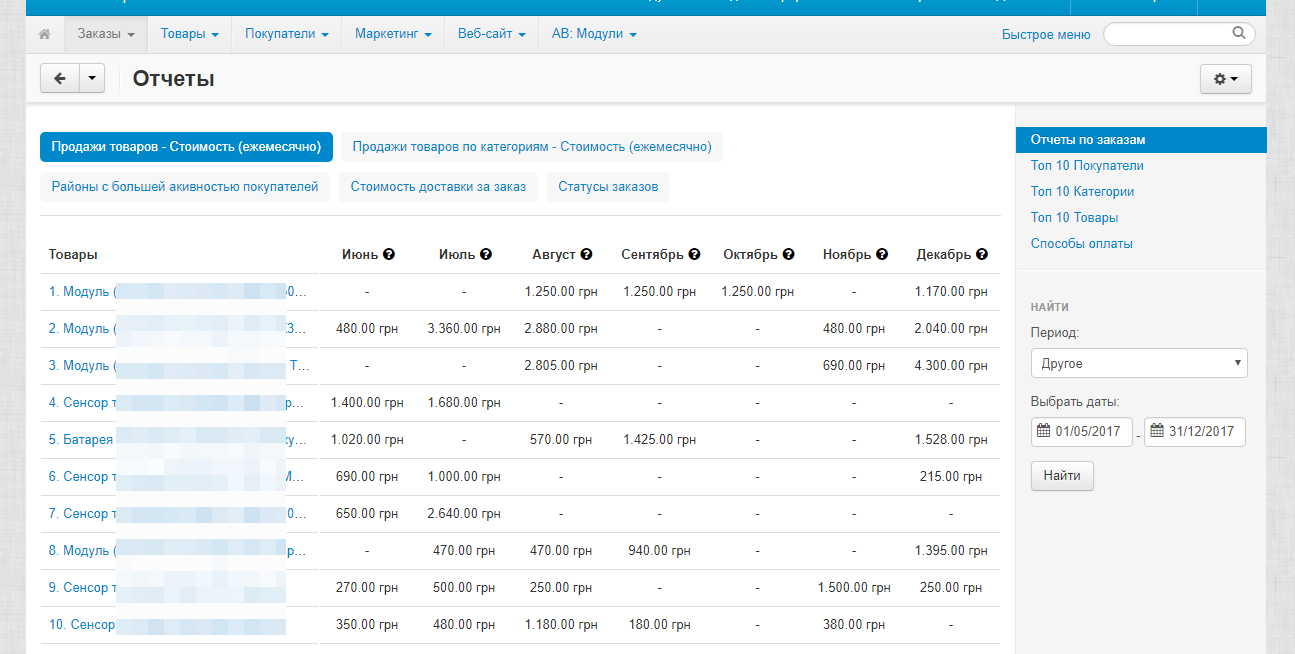Open the gear settings menu
The image size is (1295, 654).
[1225, 79]
